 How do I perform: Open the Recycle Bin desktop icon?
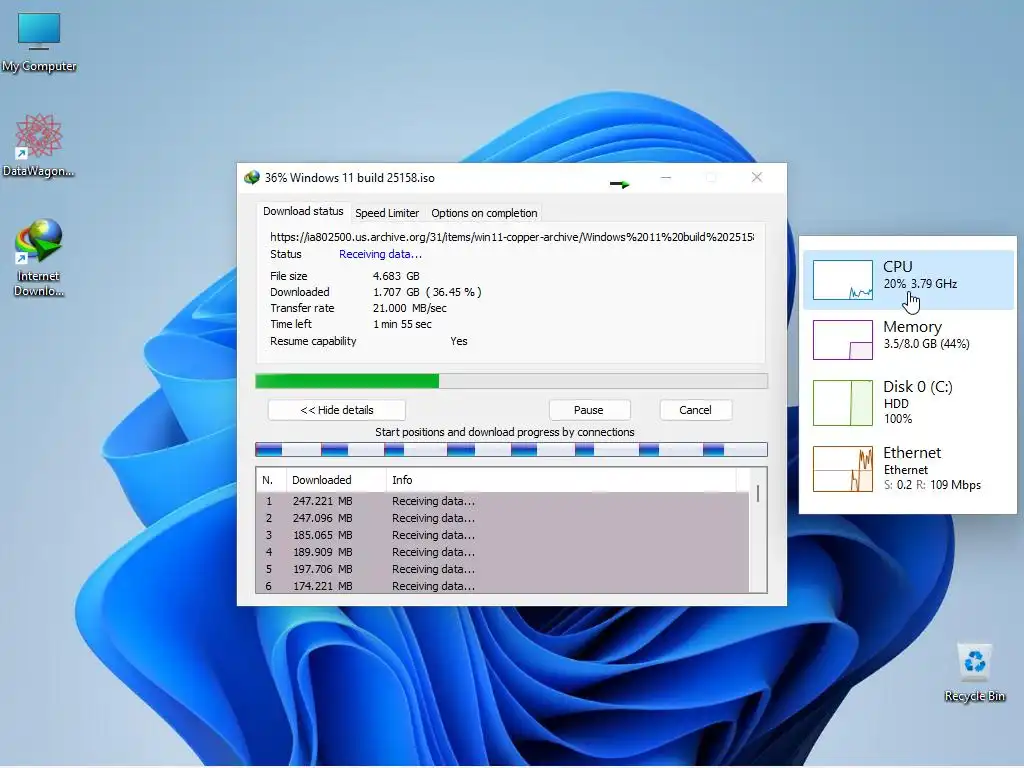pyautogui.click(x=974, y=673)
